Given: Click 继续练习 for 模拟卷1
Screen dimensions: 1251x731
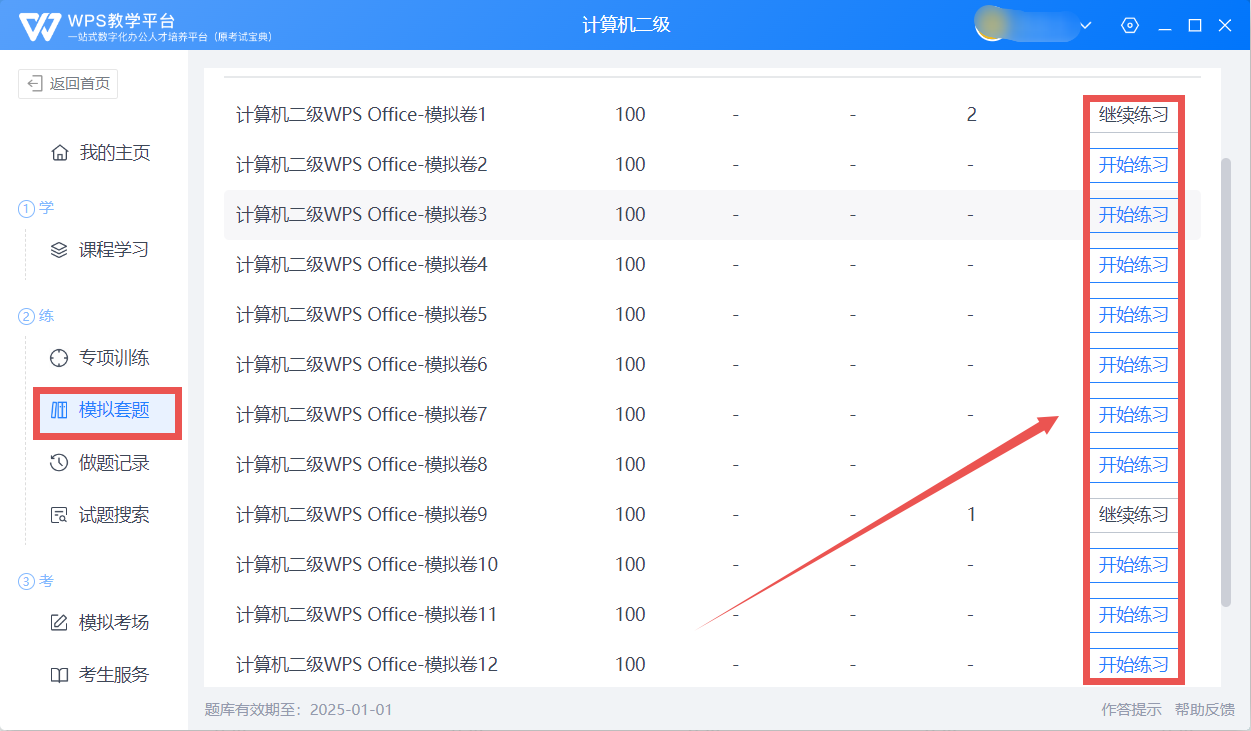Looking at the screenshot, I should click(1133, 115).
